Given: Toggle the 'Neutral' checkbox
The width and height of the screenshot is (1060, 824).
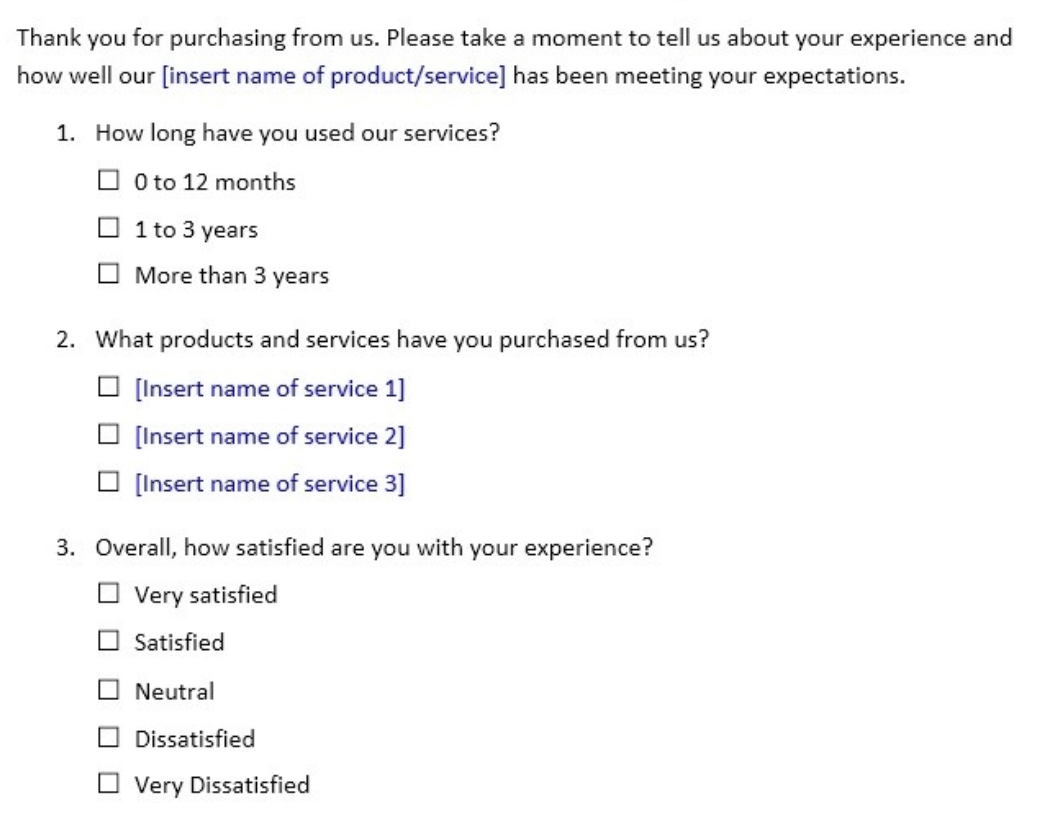Looking at the screenshot, I should pos(107,690).
